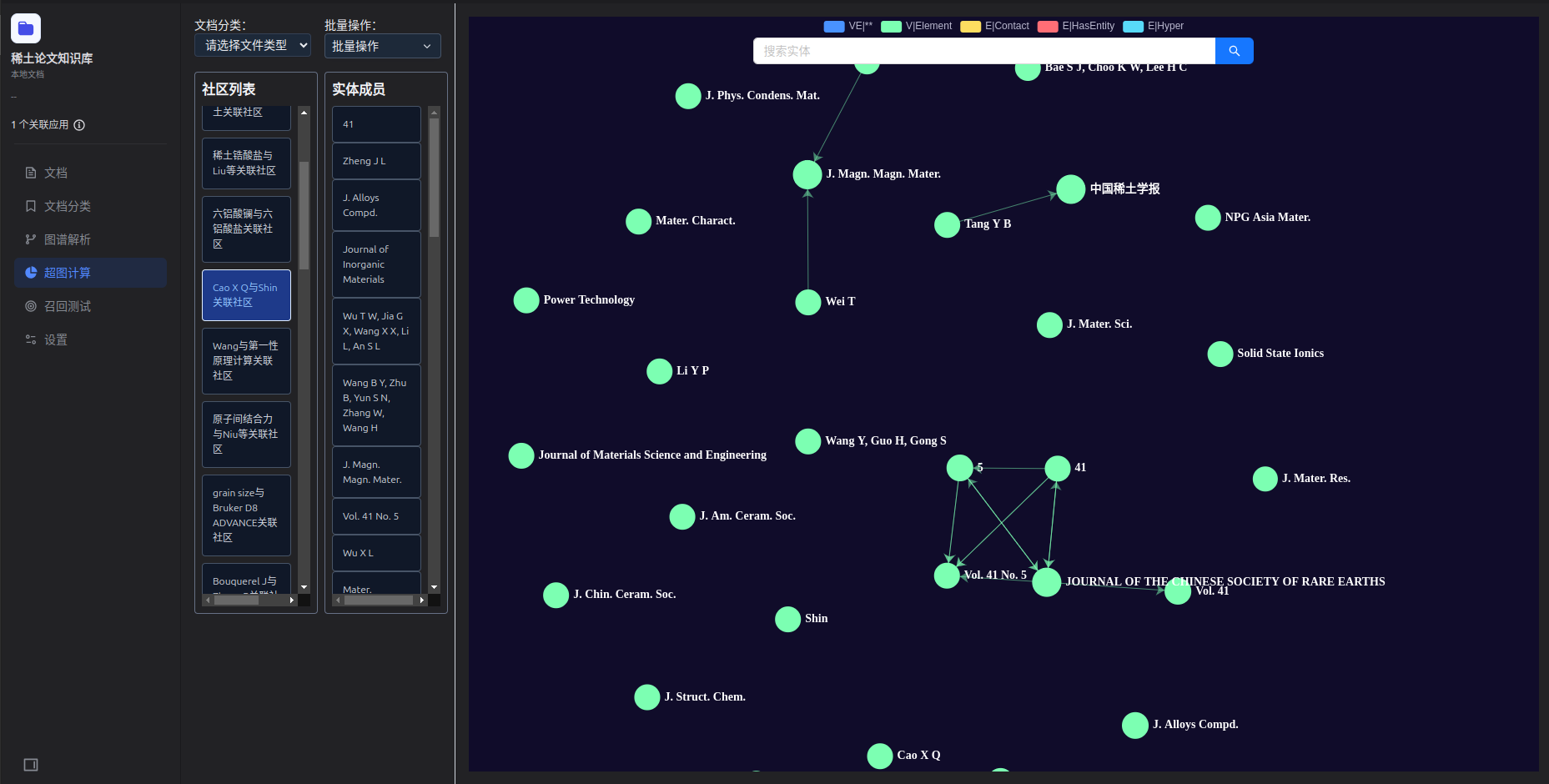Click the J. Magn. Magn. Mater. graph node
The height and width of the screenshot is (784, 1549).
pos(807,174)
